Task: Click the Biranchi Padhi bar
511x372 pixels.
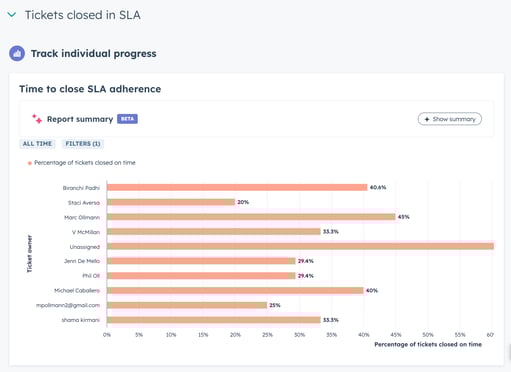Action: coord(237,187)
